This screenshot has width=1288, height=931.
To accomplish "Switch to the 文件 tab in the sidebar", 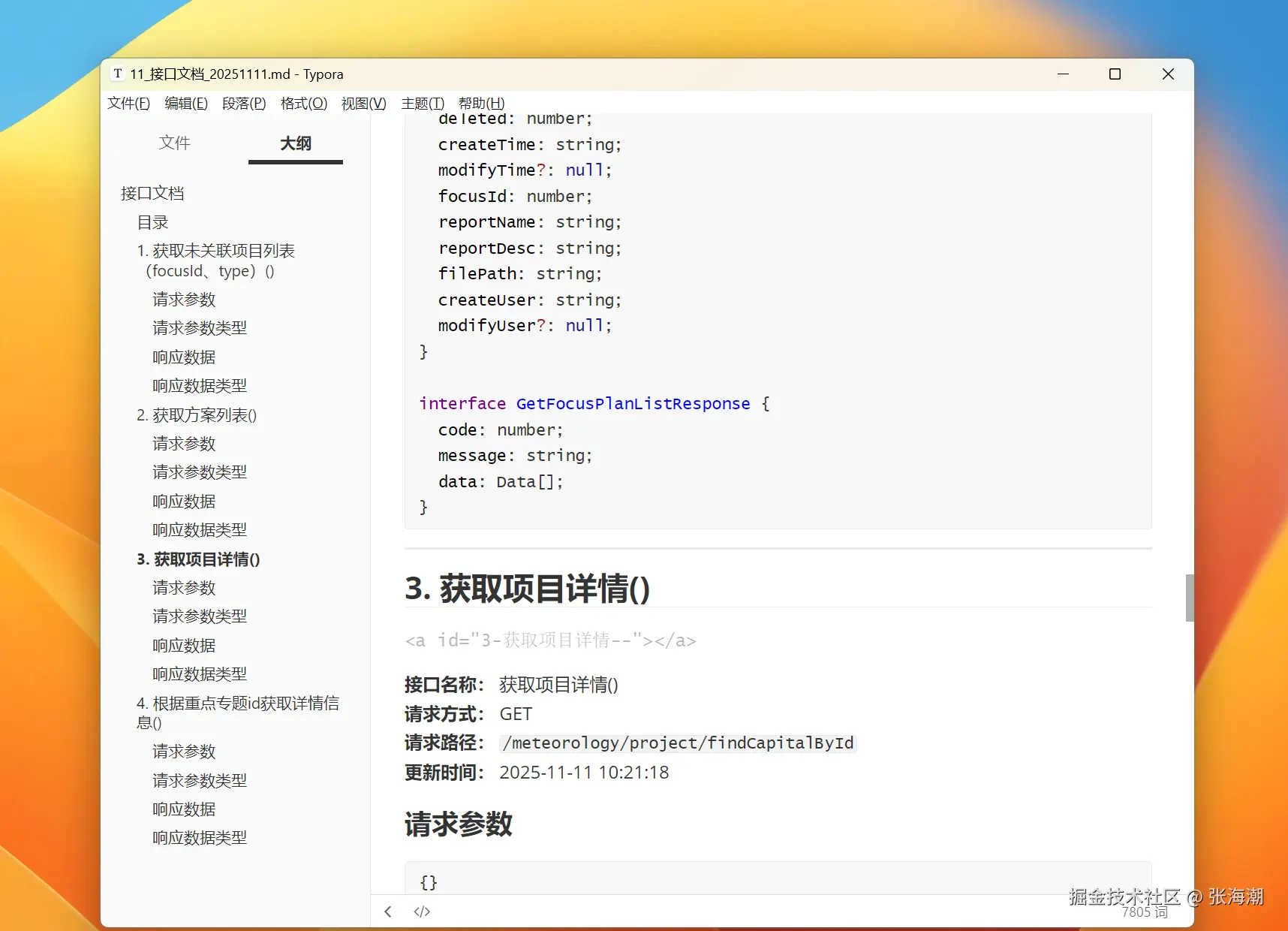I will pos(175,143).
